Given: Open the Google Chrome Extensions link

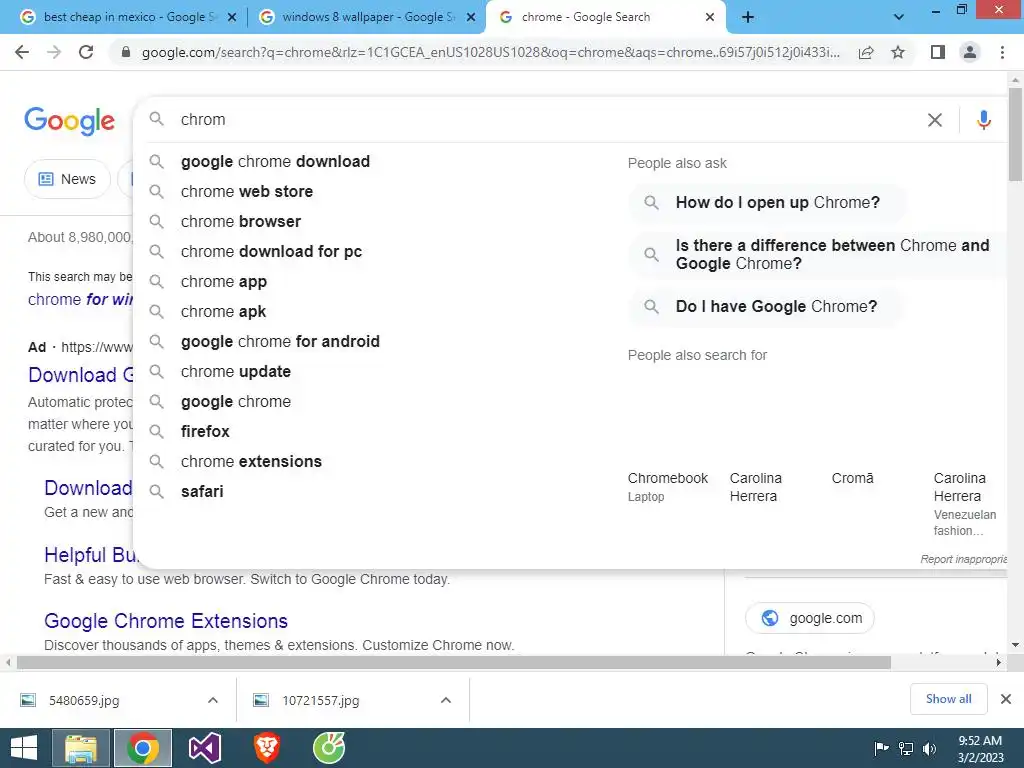Looking at the screenshot, I should (x=166, y=621).
